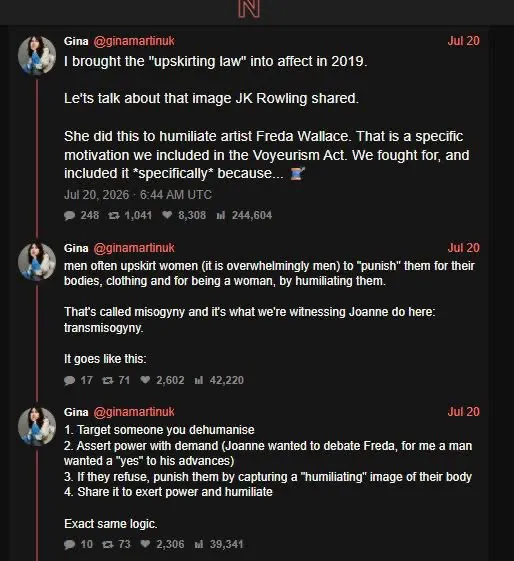The width and height of the screenshot is (514, 561).
Task: Click the heart icon showing 2,306
Action: click(x=145, y=544)
